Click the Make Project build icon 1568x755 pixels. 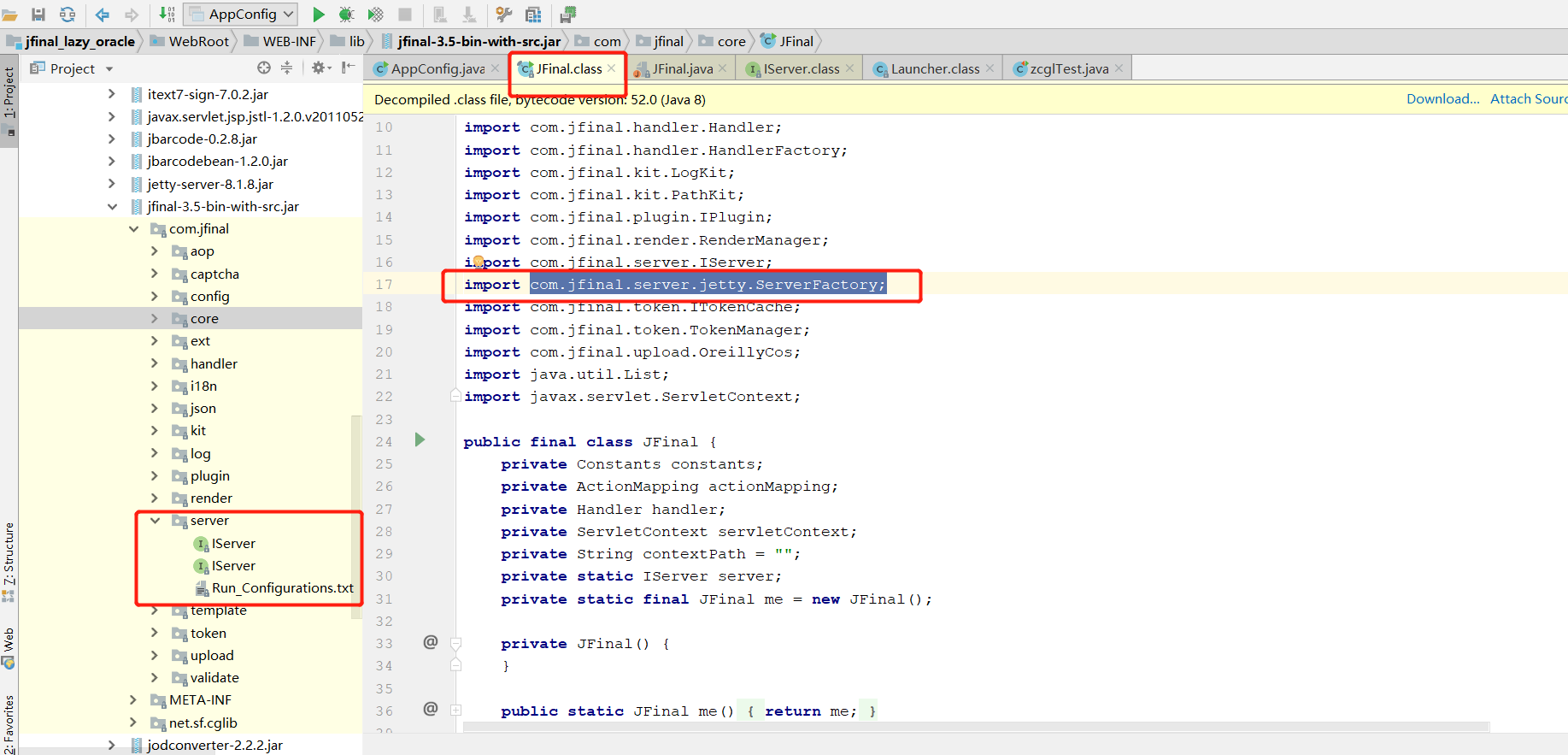click(x=167, y=15)
